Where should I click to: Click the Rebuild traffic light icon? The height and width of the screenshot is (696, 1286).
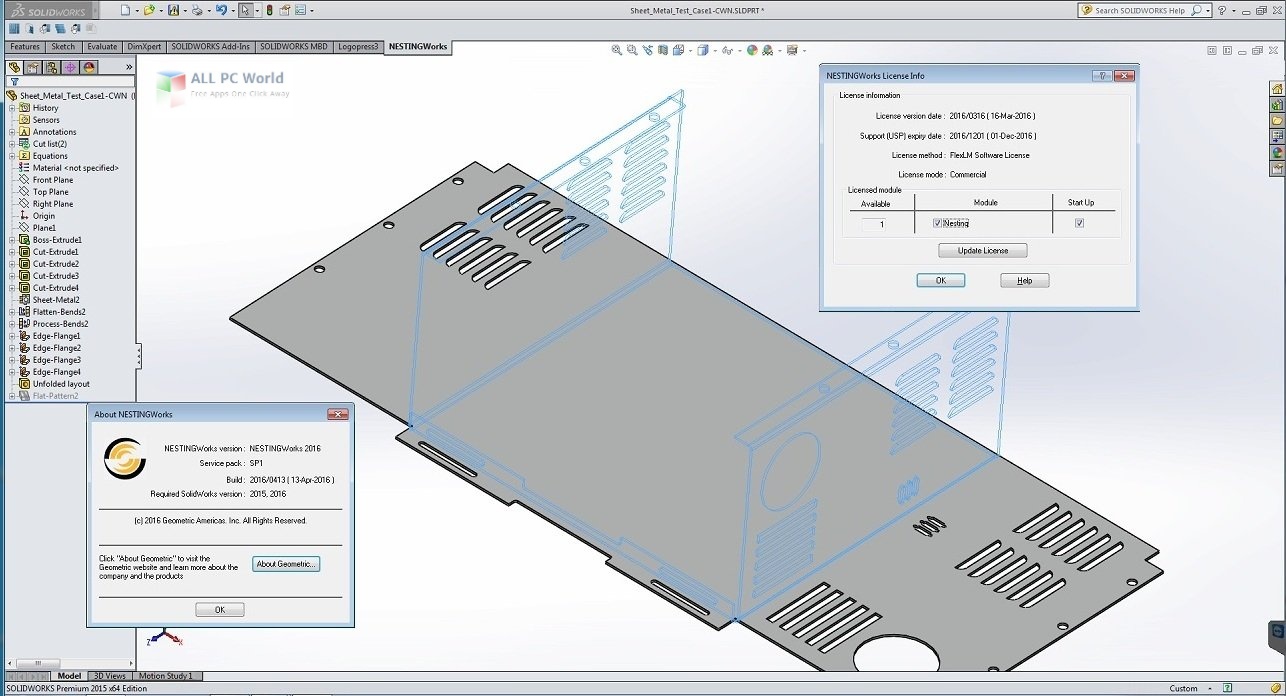point(269,10)
